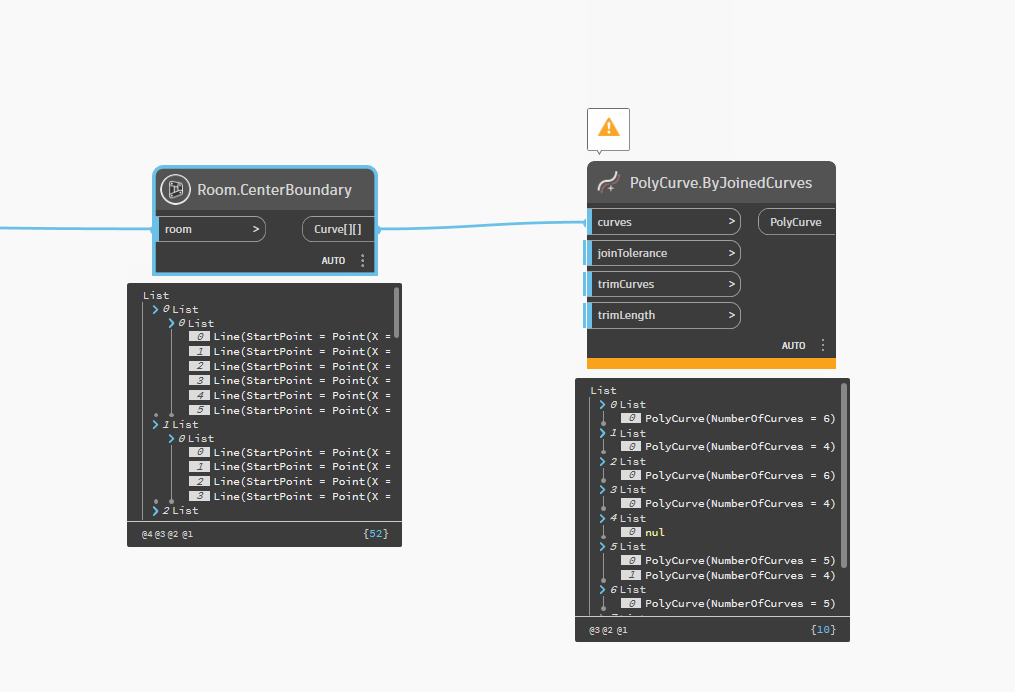Screen dimensions: 1015x692
Task: Click the room input port
Action: (211, 229)
